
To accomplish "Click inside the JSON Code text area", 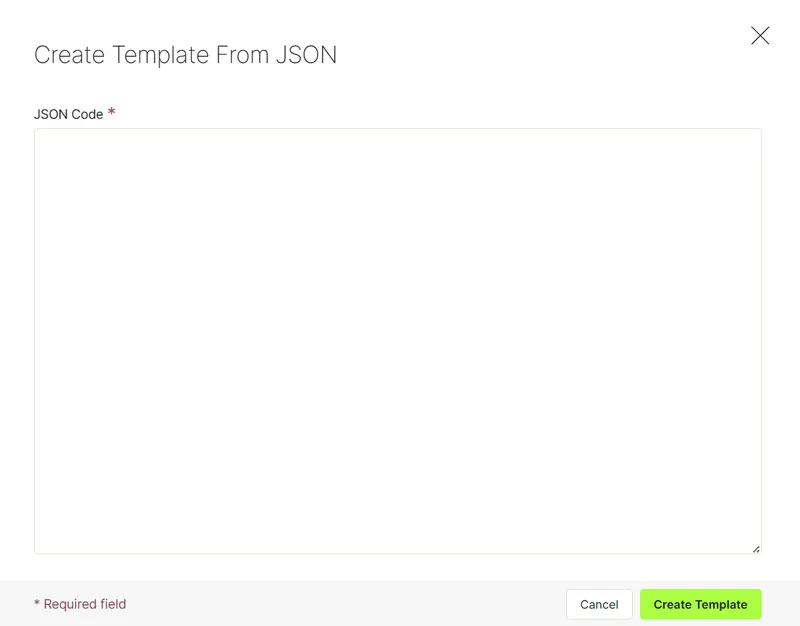I will pos(397,341).
